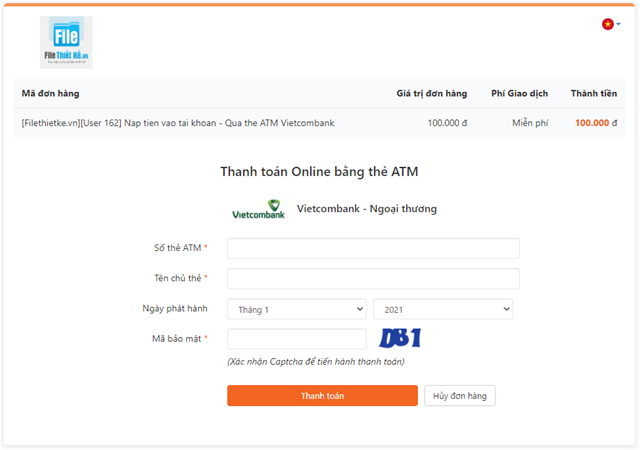Viewport: 640px width, 450px height.
Task: Click the Xác nhận Captcha hint text
Action: click(316, 362)
